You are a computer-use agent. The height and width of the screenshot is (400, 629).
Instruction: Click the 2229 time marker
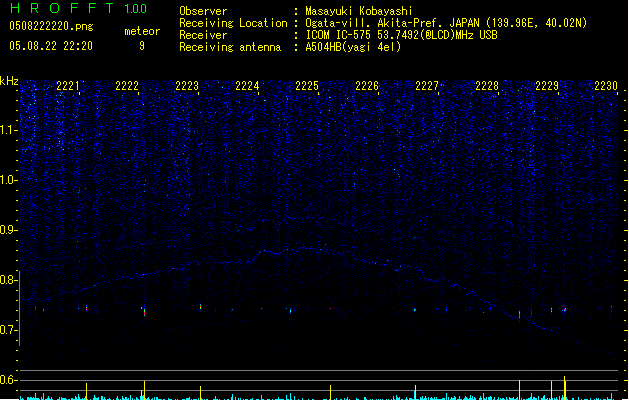click(547, 87)
